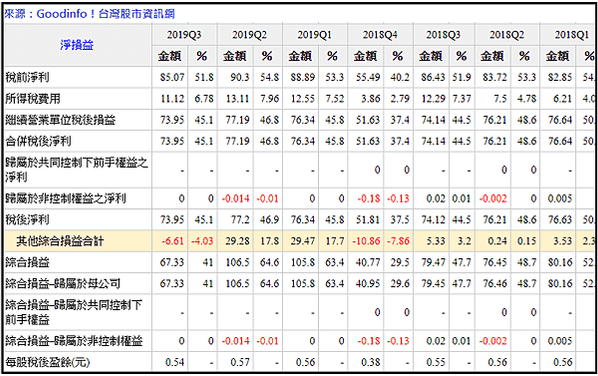The image size is (598, 376).
Task: Click the 繼續營業單位稅後損益 row label
Action: coord(60,120)
